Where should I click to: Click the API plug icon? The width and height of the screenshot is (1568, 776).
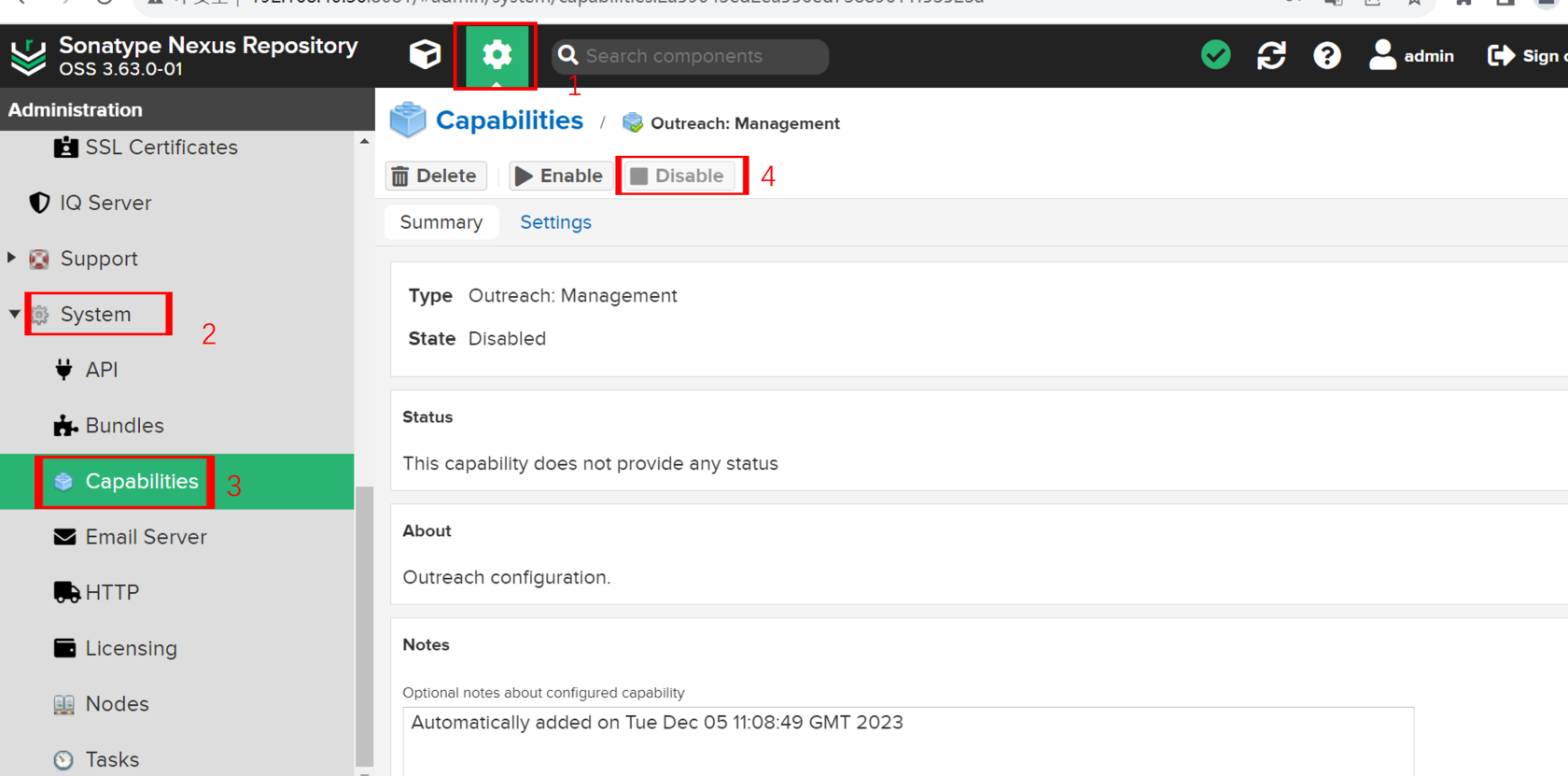63,370
